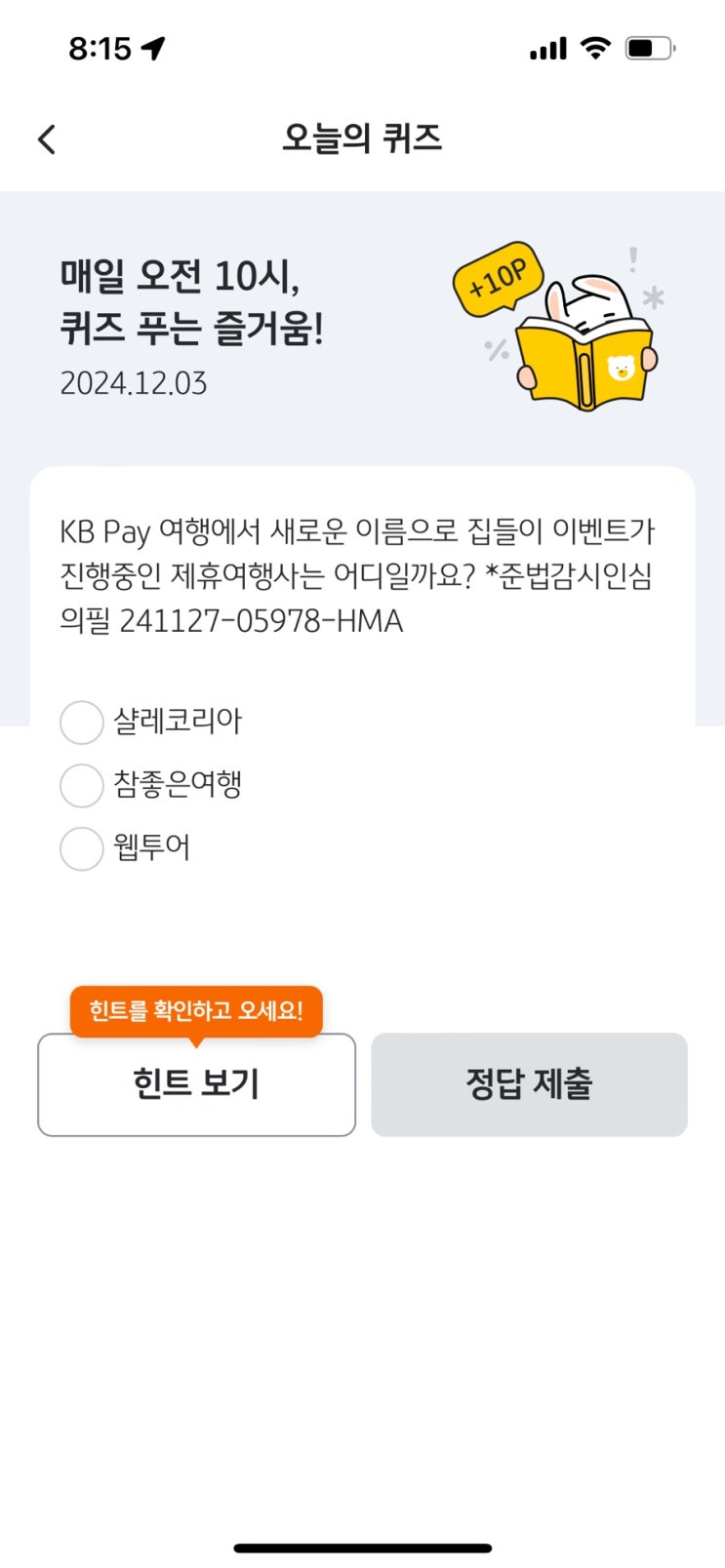The width and height of the screenshot is (725, 1568).
Task: Tap the battery indicator icon
Action: [649, 48]
